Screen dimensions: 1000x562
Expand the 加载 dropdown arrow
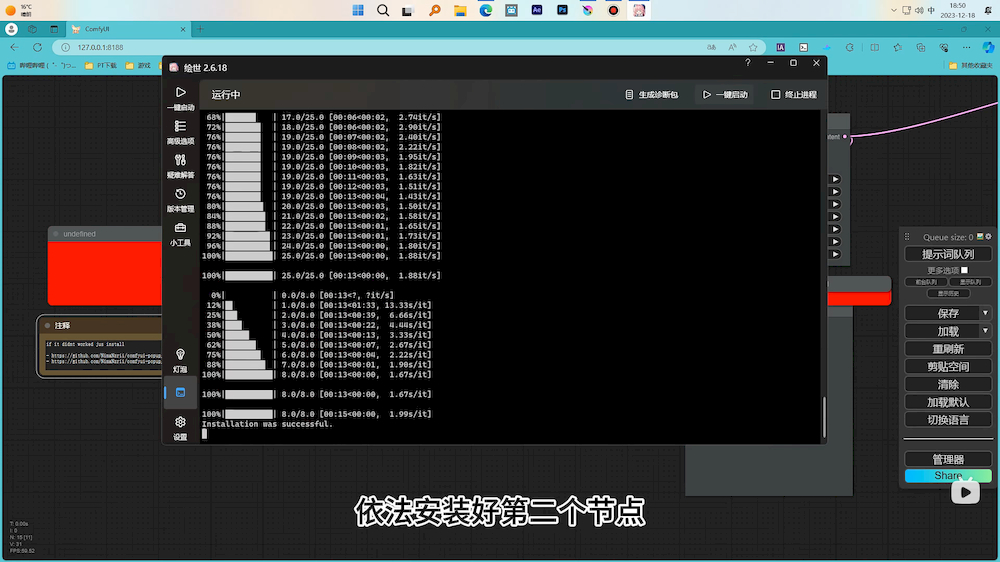(985, 331)
